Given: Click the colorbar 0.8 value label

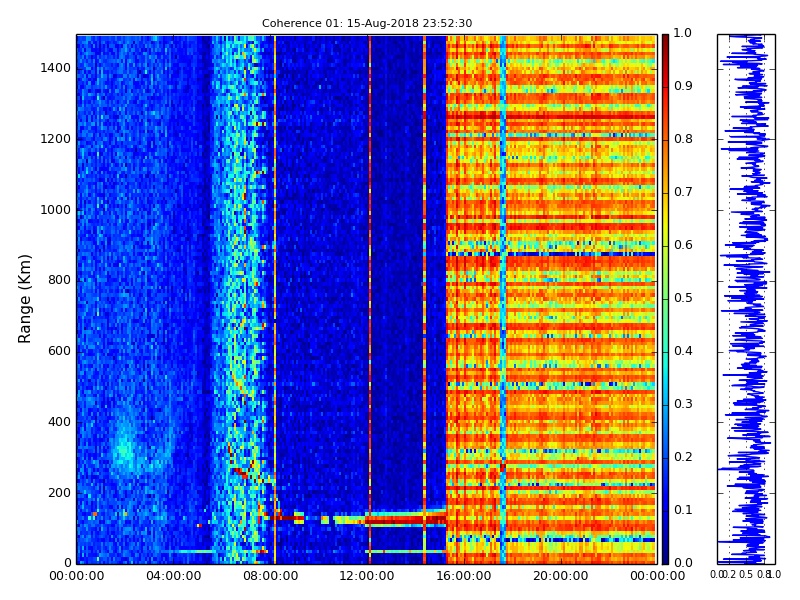Looking at the screenshot, I should click(683, 139).
